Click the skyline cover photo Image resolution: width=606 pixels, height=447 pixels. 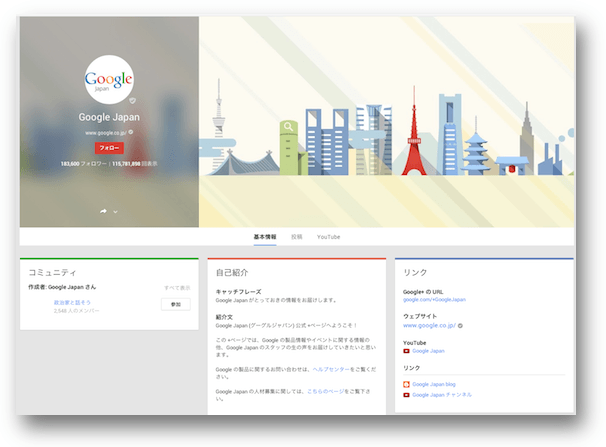click(x=386, y=122)
